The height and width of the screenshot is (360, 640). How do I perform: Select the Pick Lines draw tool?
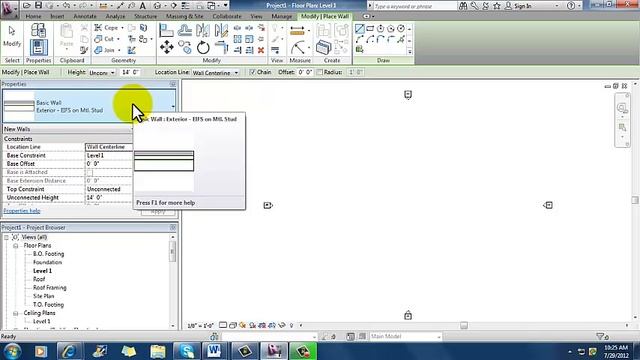(360, 50)
